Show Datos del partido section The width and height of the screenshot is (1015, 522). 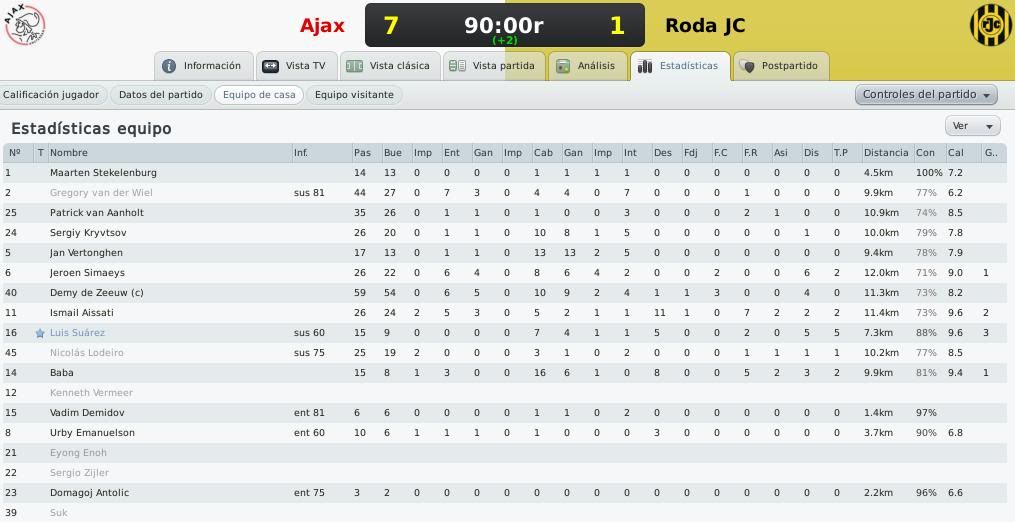click(x=161, y=95)
